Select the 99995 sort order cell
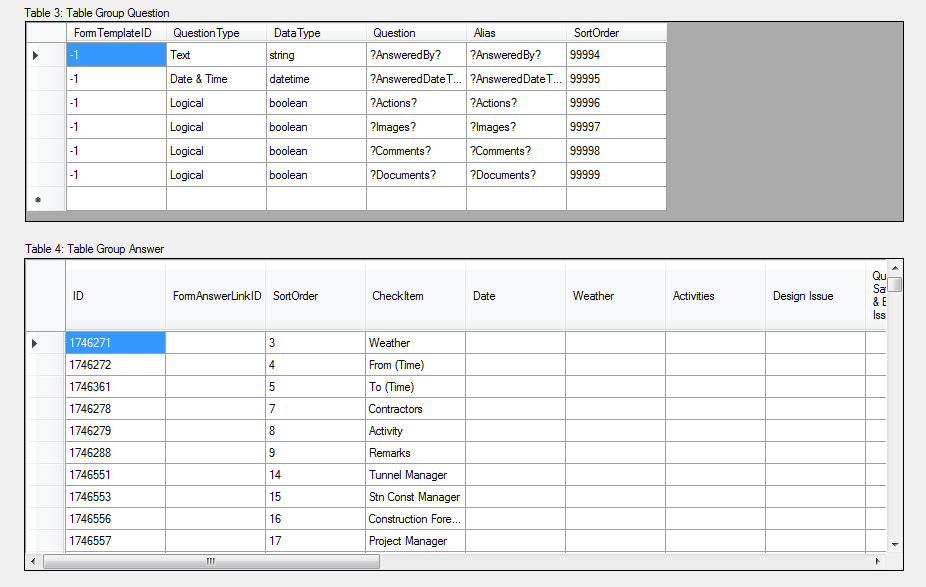926x587 pixels. [x=617, y=79]
